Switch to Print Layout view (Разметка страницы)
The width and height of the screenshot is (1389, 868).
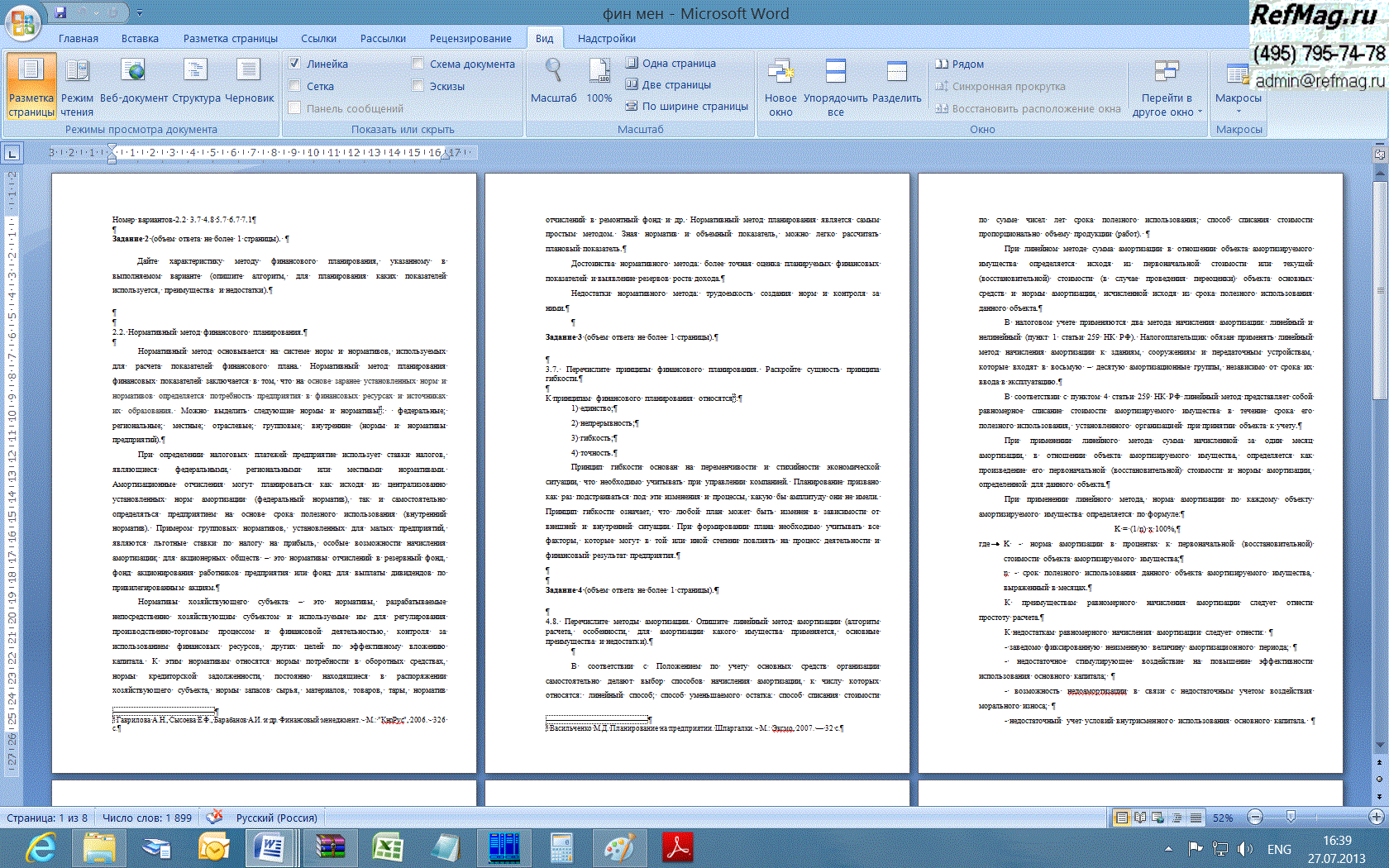[x=31, y=87]
